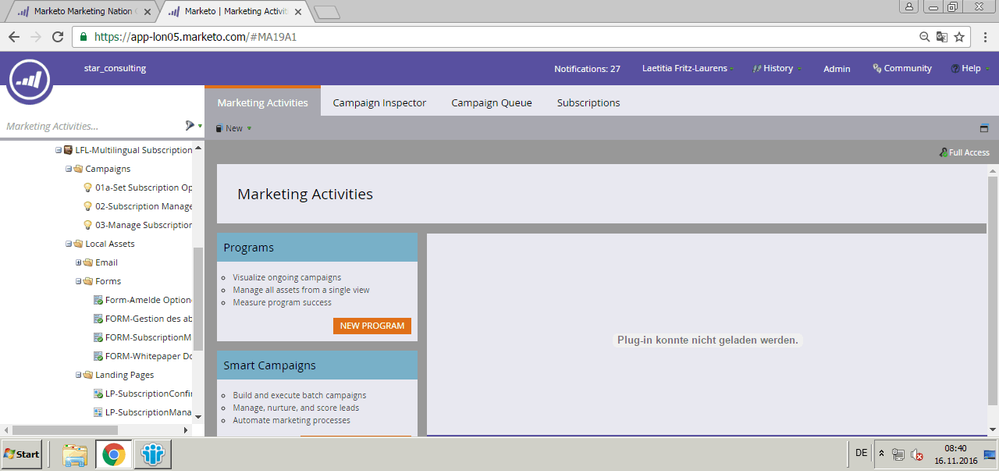Image resolution: width=999 pixels, height=471 pixels.
Task: Click the tree filter icon beside search
Action: tap(189, 126)
